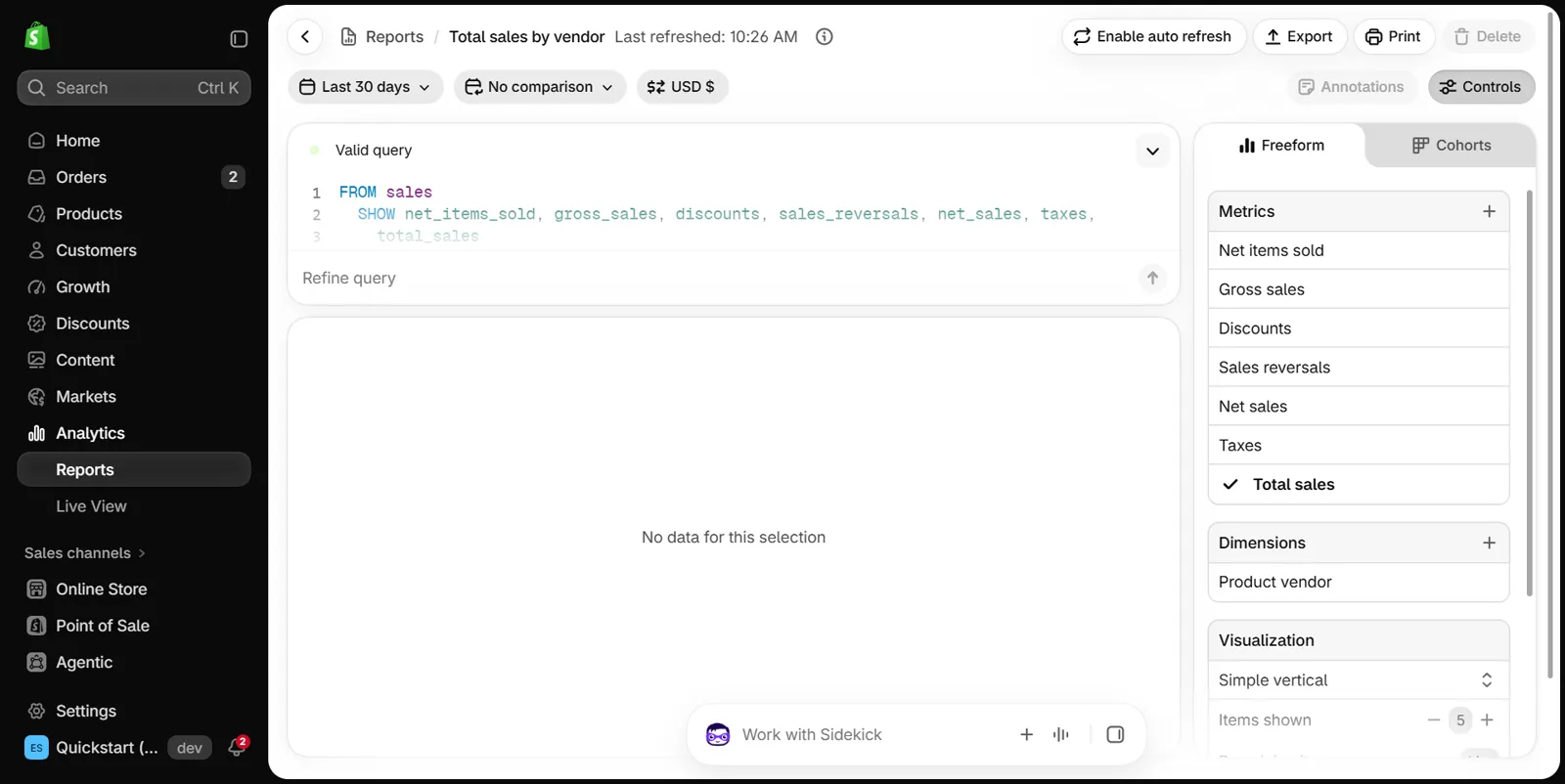Open Discounts in the sidebar
Image resolution: width=1565 pixels, height=784 pixels.
pos(134,324)
